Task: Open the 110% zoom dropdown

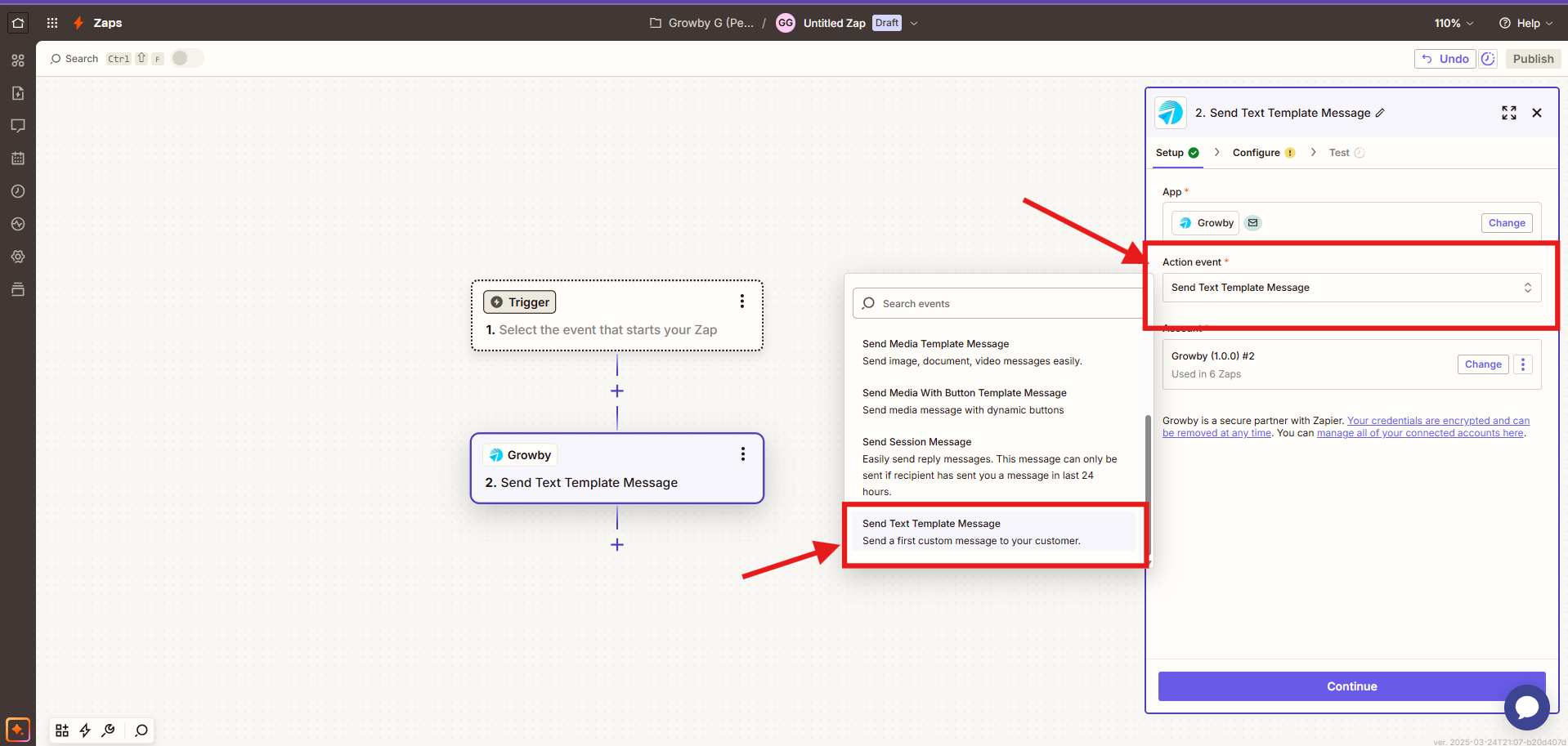Action: click(x=1454, y=23)
